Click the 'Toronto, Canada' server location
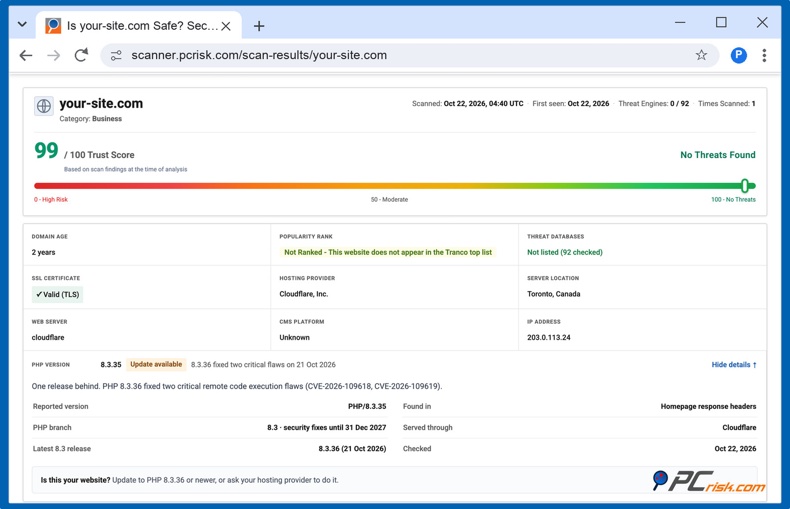The image size is (790, 509). [x=554, y=294]
